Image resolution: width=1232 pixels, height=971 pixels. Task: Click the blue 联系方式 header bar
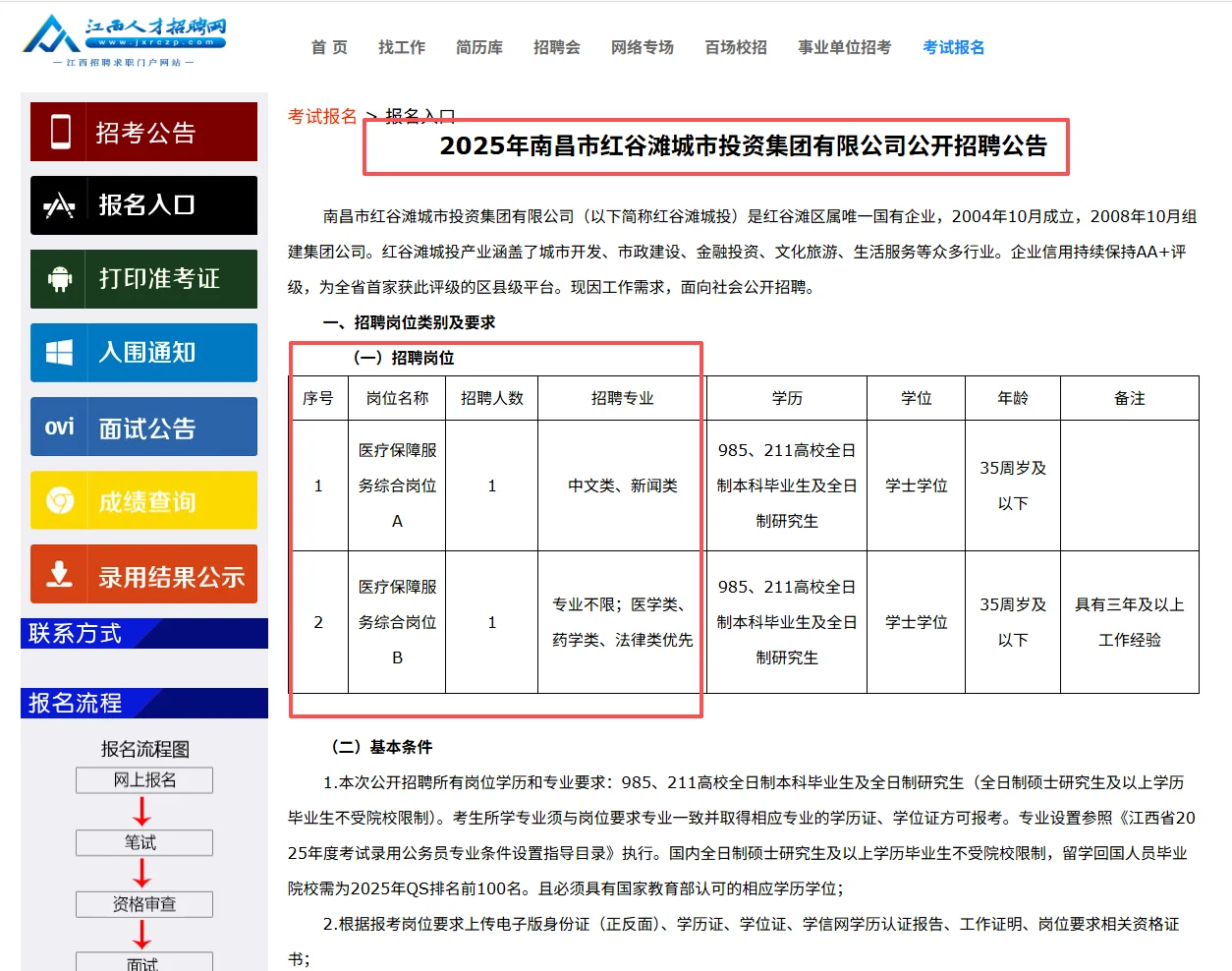tap(143, 633)
